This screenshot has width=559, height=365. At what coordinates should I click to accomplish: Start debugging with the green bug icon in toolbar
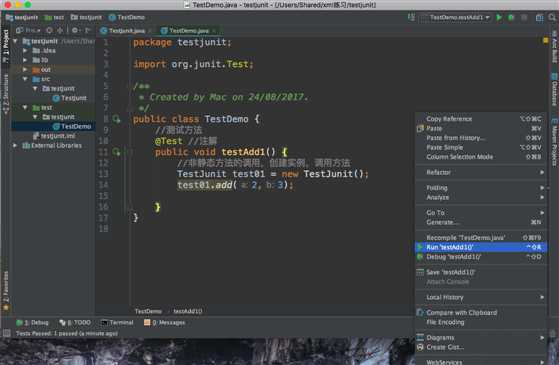coord(511,17)
